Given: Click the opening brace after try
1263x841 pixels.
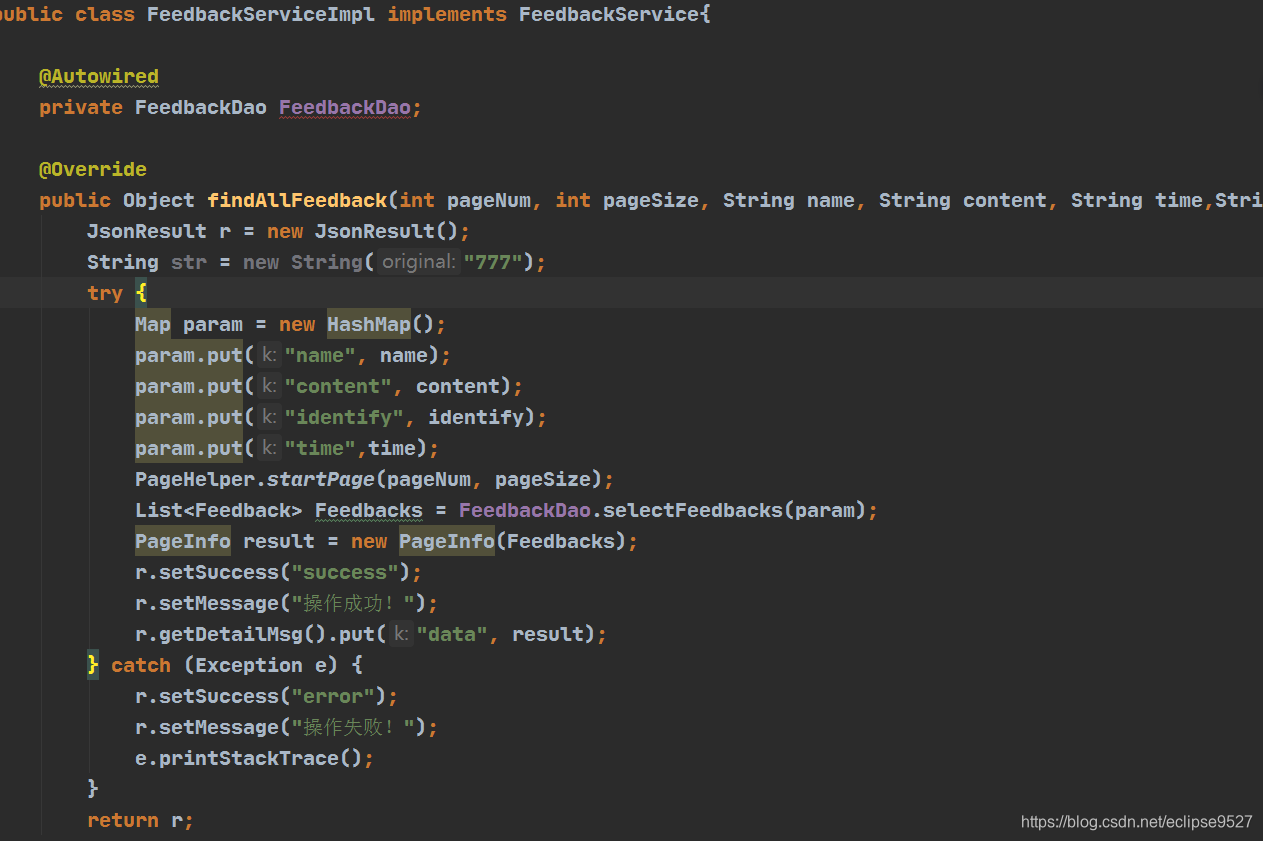Looking at the screenshot, I should pos(141,293).
